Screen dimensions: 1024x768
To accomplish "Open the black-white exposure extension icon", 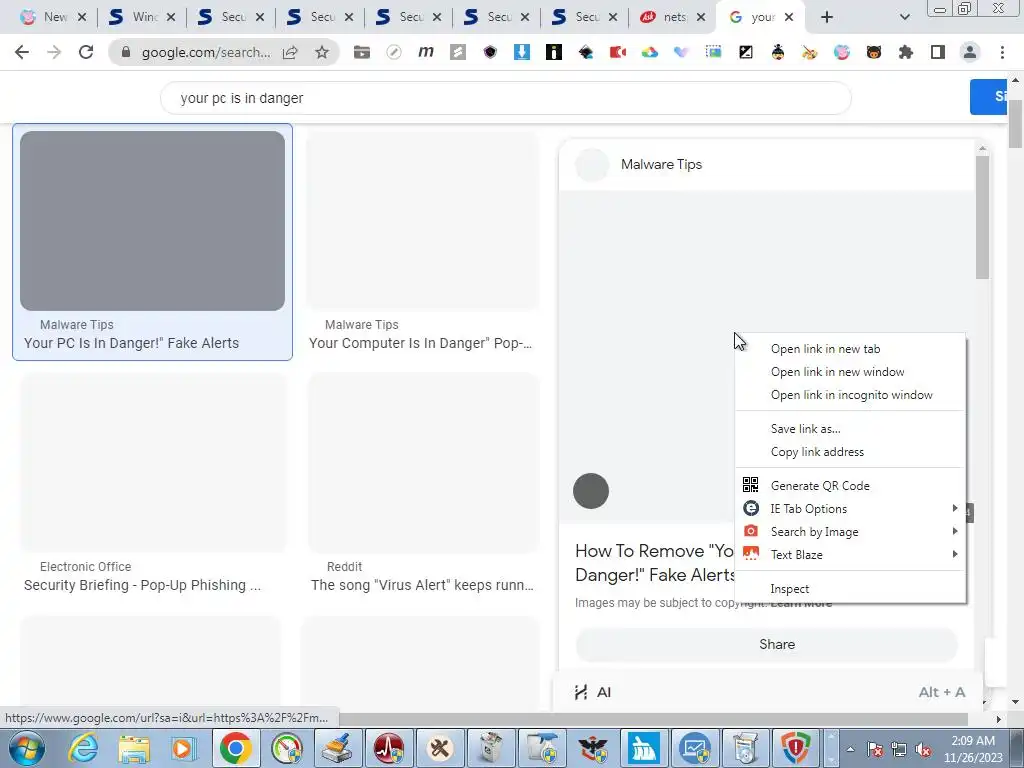I will coord(746,52).
